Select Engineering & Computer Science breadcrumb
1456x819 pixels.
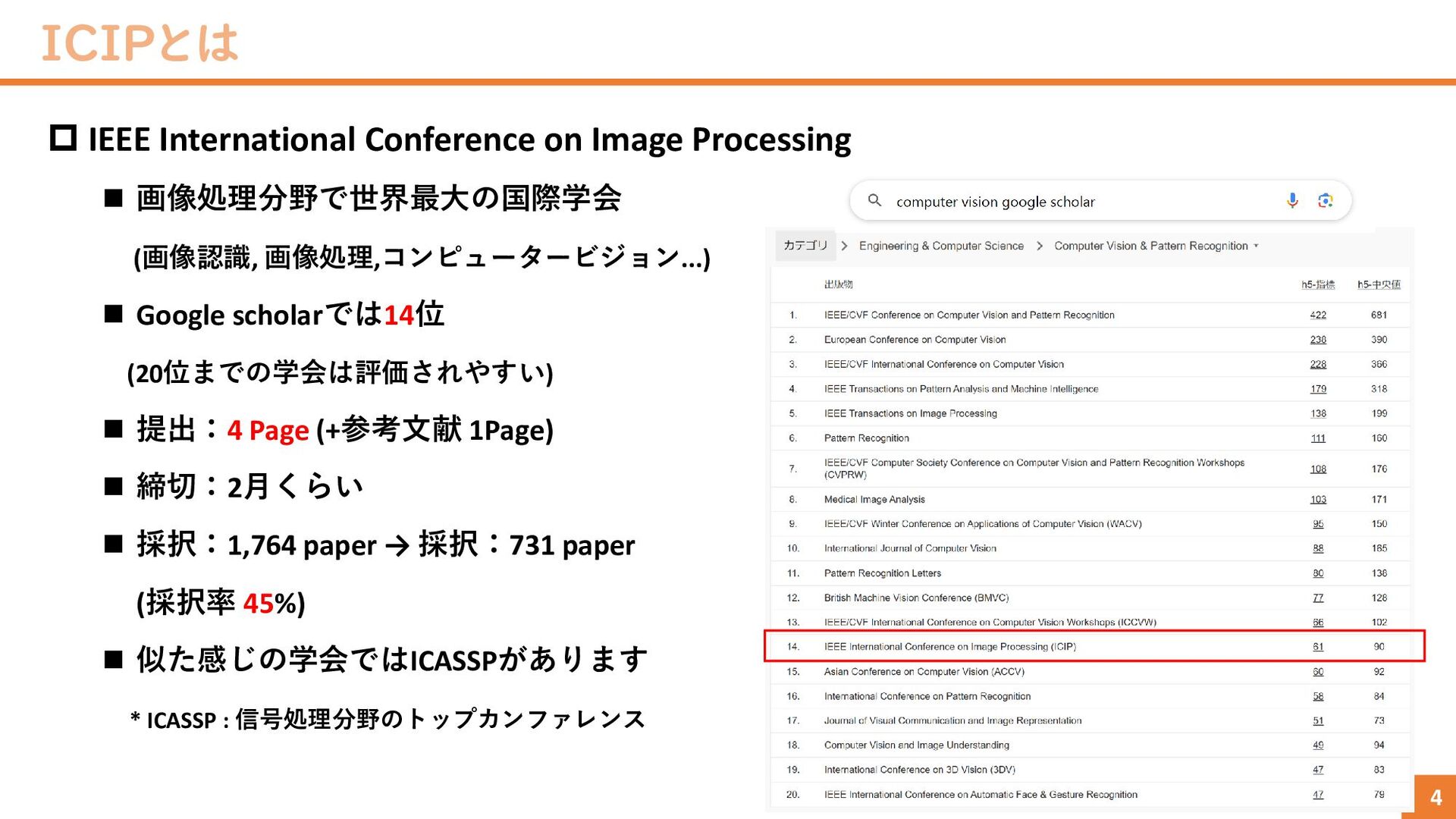[x=940, y=246]
